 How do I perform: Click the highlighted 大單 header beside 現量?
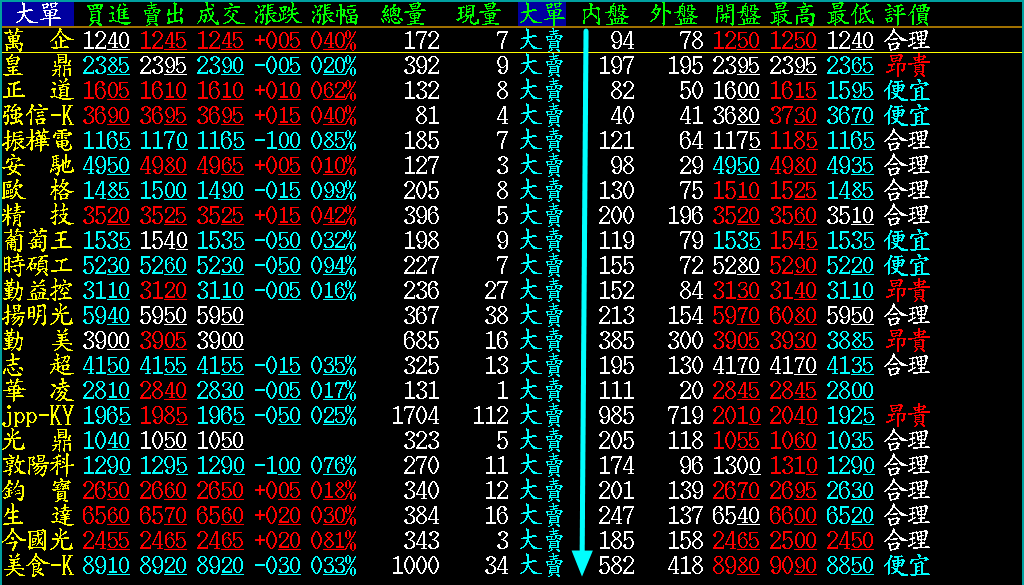541,14
